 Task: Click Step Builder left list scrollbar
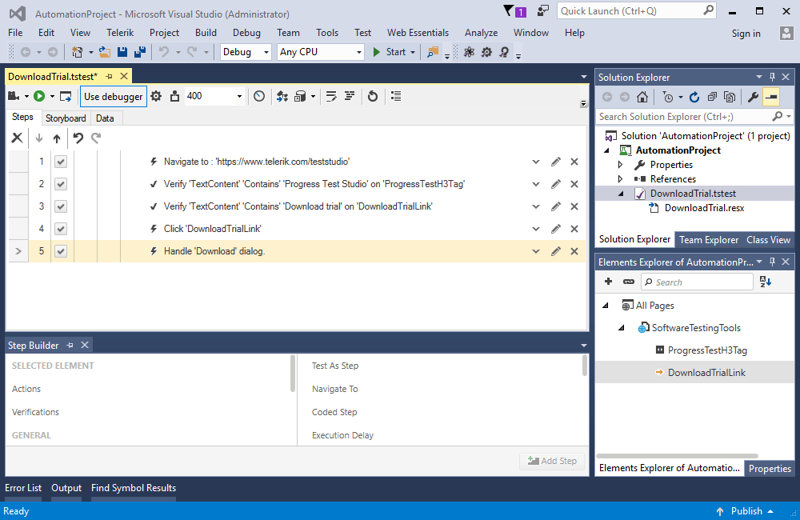pyautogui.click(x=293, y=374)
